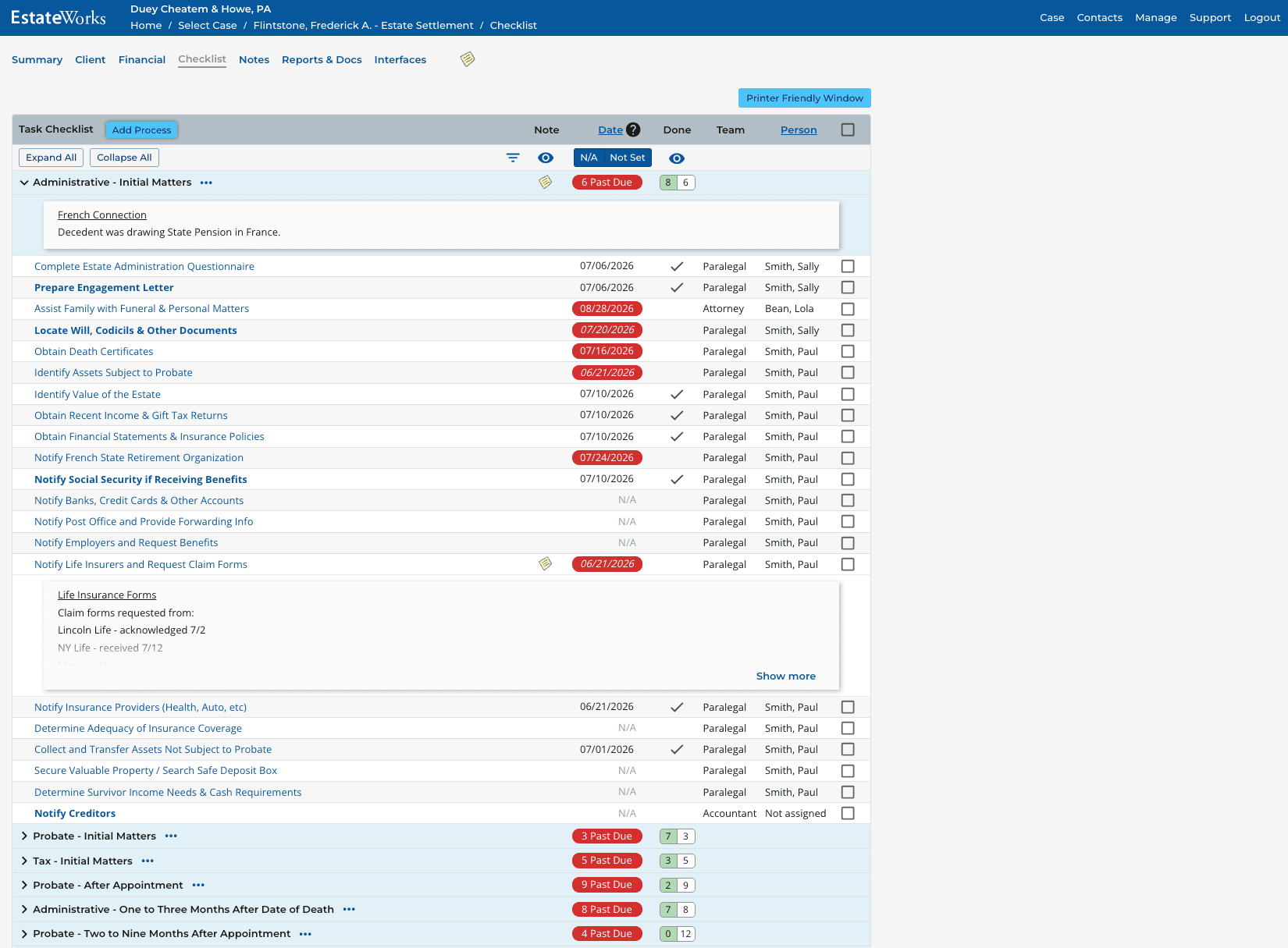Check box for Notify Creditors row
The width and height of the screenshot is (1288, 948).
pyautogui.click(x=848, y=814)
